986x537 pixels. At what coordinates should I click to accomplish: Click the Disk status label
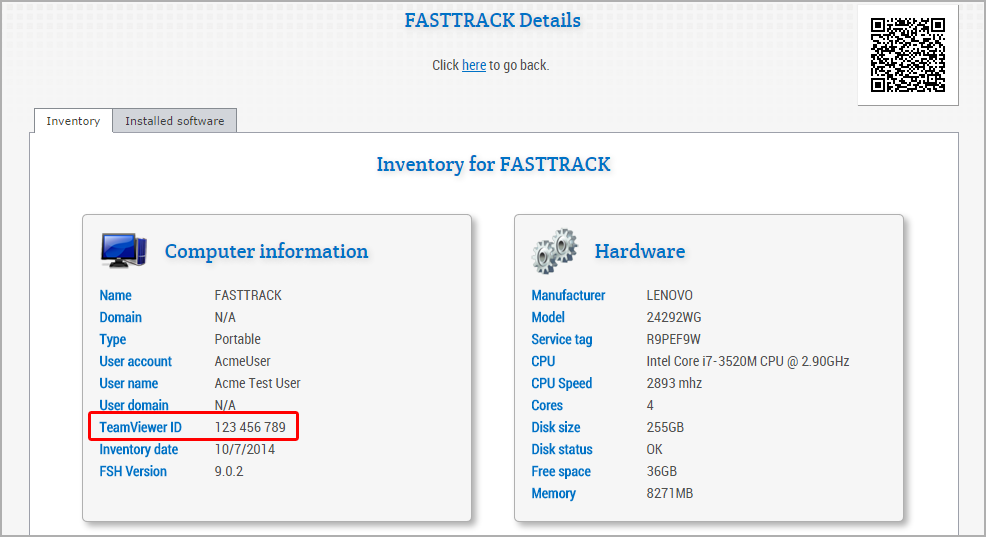point(562,450)
